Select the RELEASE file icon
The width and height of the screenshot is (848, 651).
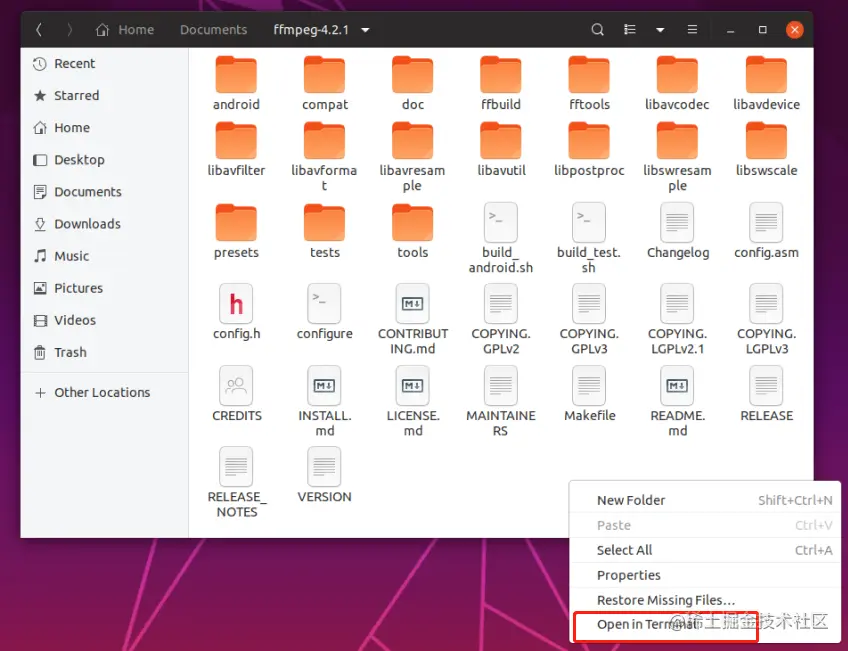(x=766, y=386)
